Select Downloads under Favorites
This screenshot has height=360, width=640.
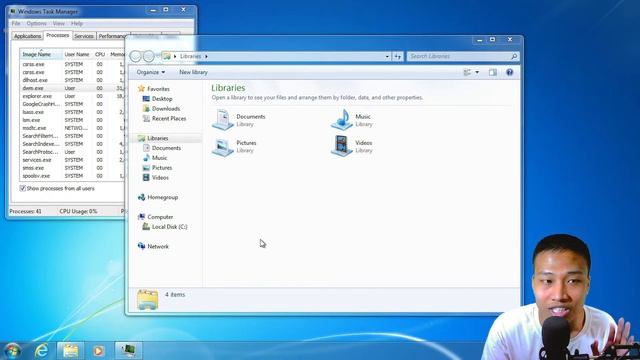tap(166, 109)
